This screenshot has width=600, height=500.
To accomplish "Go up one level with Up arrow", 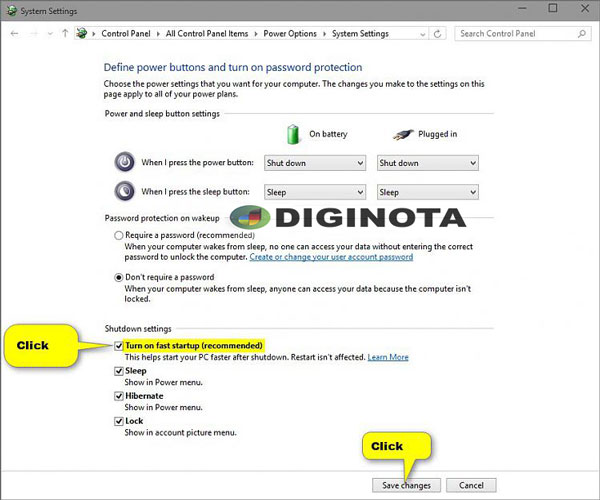I will (x=65, y=34).
